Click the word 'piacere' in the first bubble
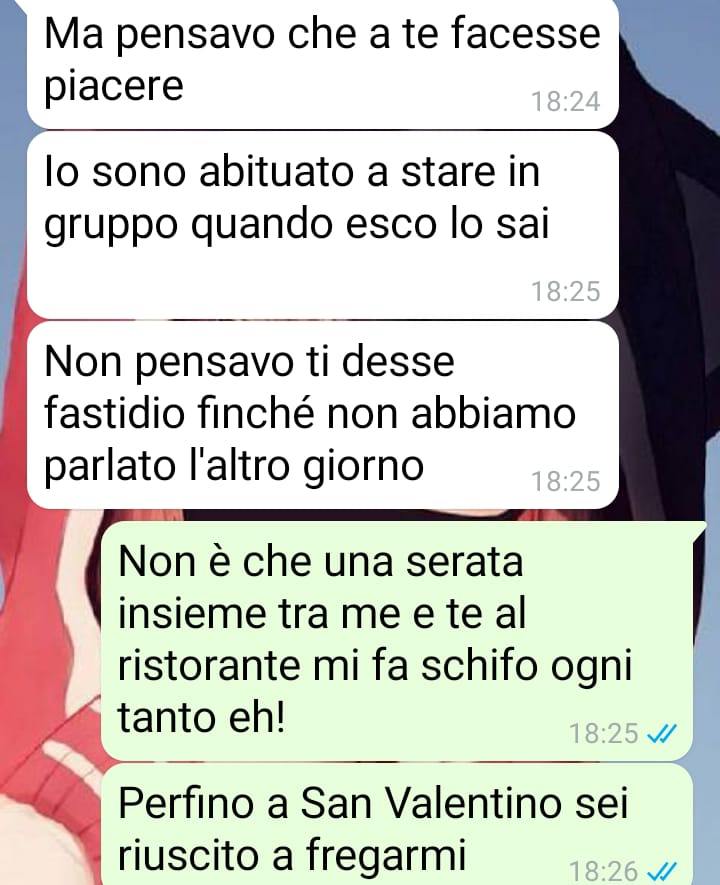720x885 pixels. click(x=114, y=87)
